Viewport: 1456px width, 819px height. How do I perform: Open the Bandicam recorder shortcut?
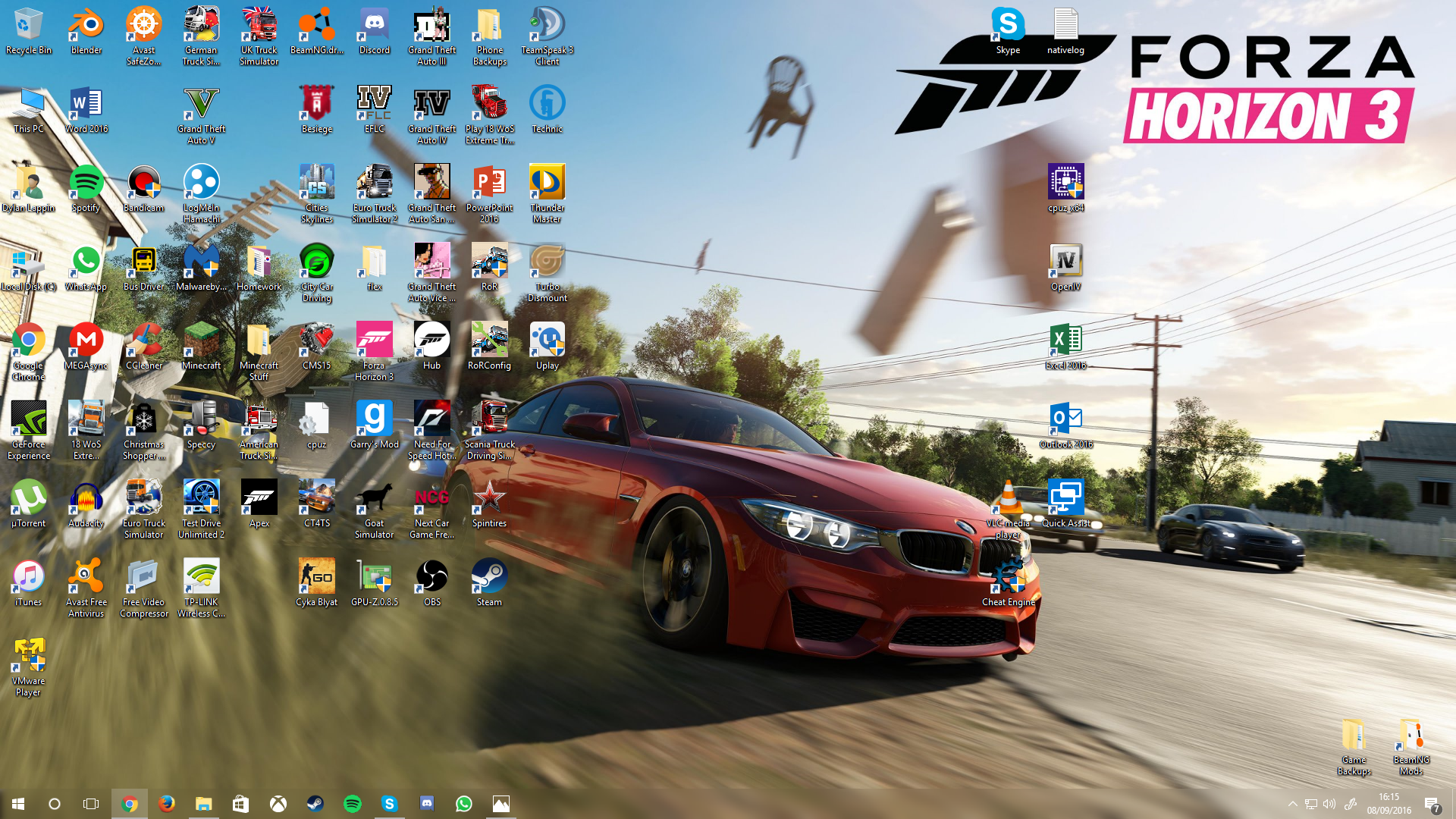pyautogui.click(x=144, y=190)
